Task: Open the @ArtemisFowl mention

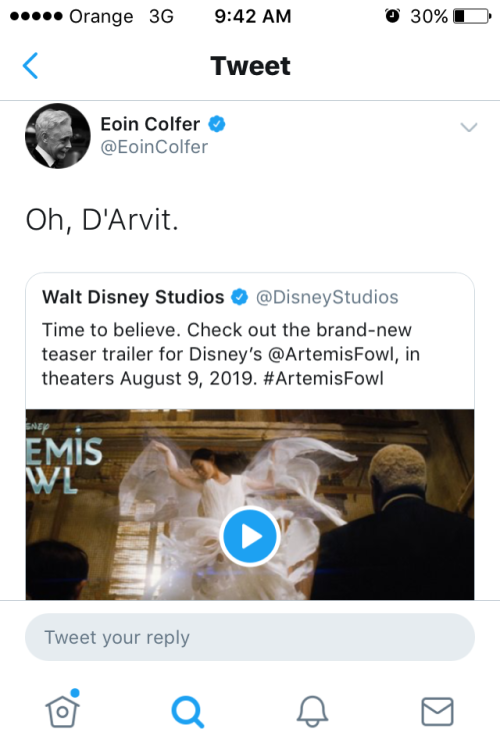Action: (x=333, y=354)
